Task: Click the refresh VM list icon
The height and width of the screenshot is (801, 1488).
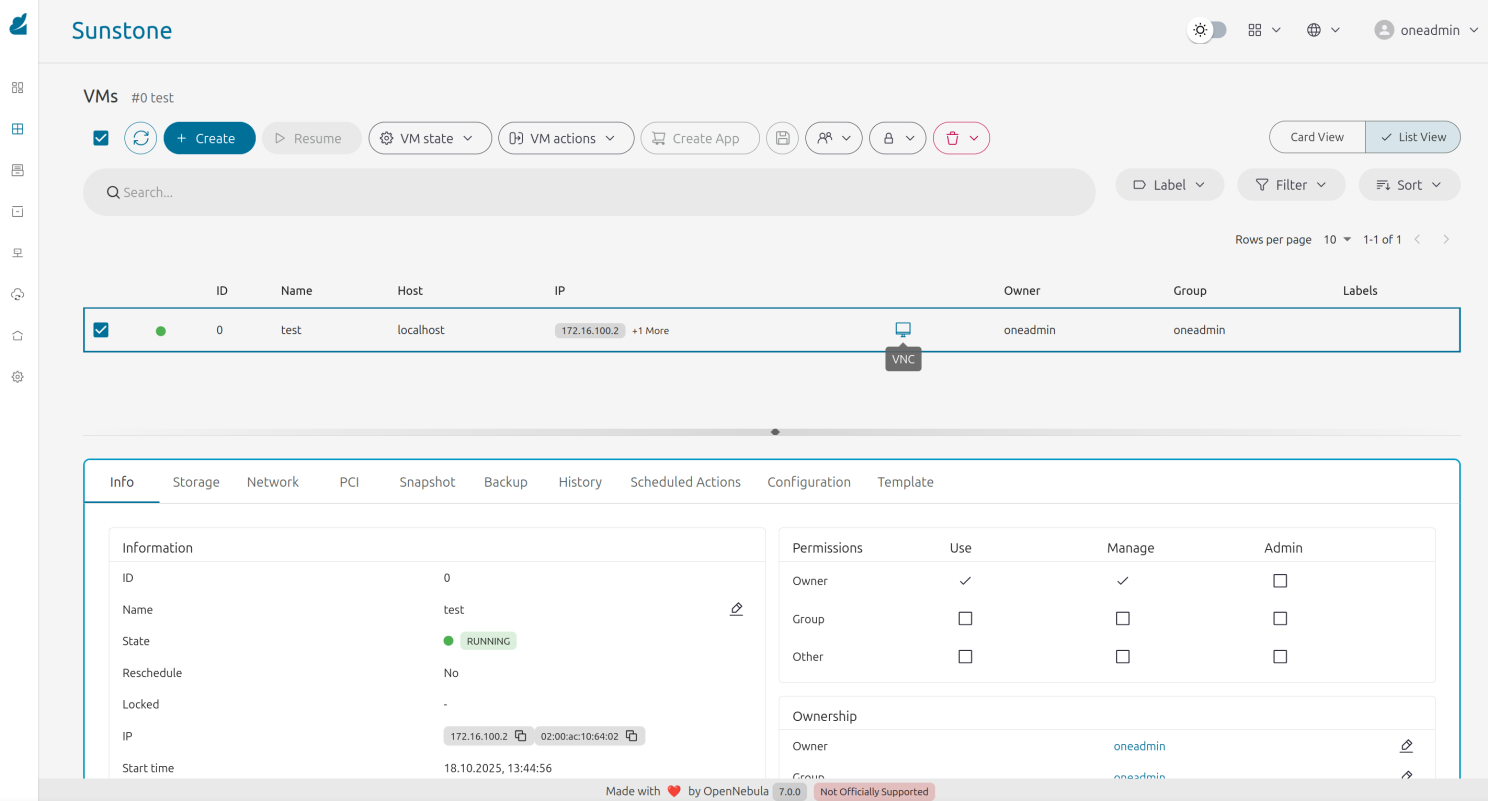Action: [x=141, y=138]
